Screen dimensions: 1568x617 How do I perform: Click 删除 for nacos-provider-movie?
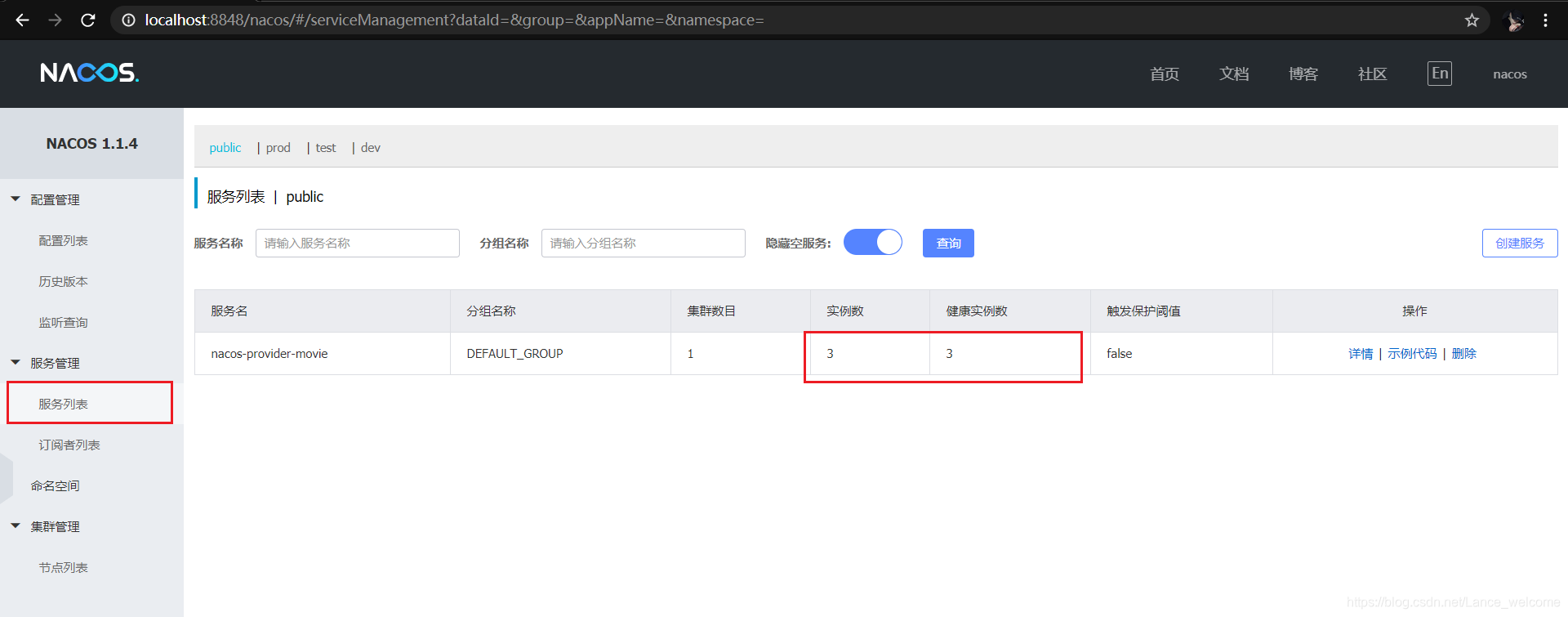[x=1463, y=353]
